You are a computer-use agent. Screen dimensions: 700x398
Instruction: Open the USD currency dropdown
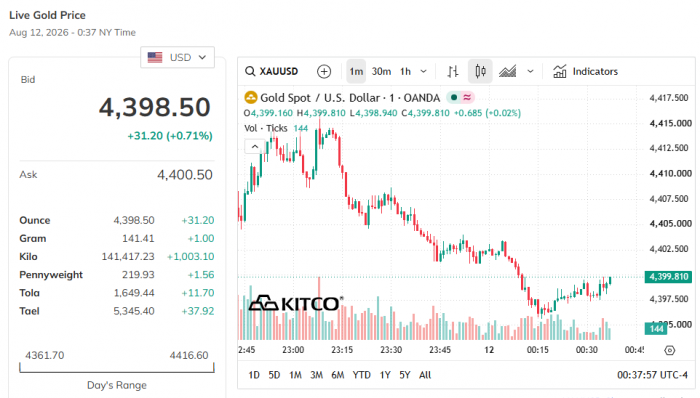coord(177,58)
